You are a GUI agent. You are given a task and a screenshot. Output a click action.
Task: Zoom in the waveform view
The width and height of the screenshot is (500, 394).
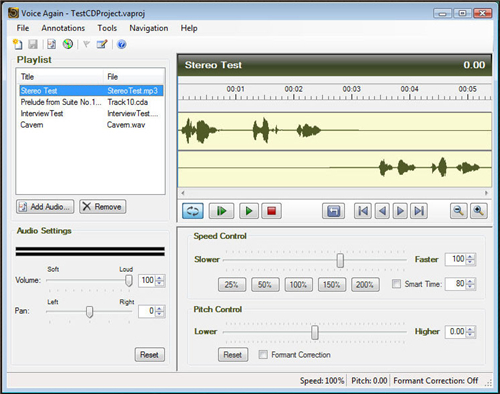coord(479,211)
